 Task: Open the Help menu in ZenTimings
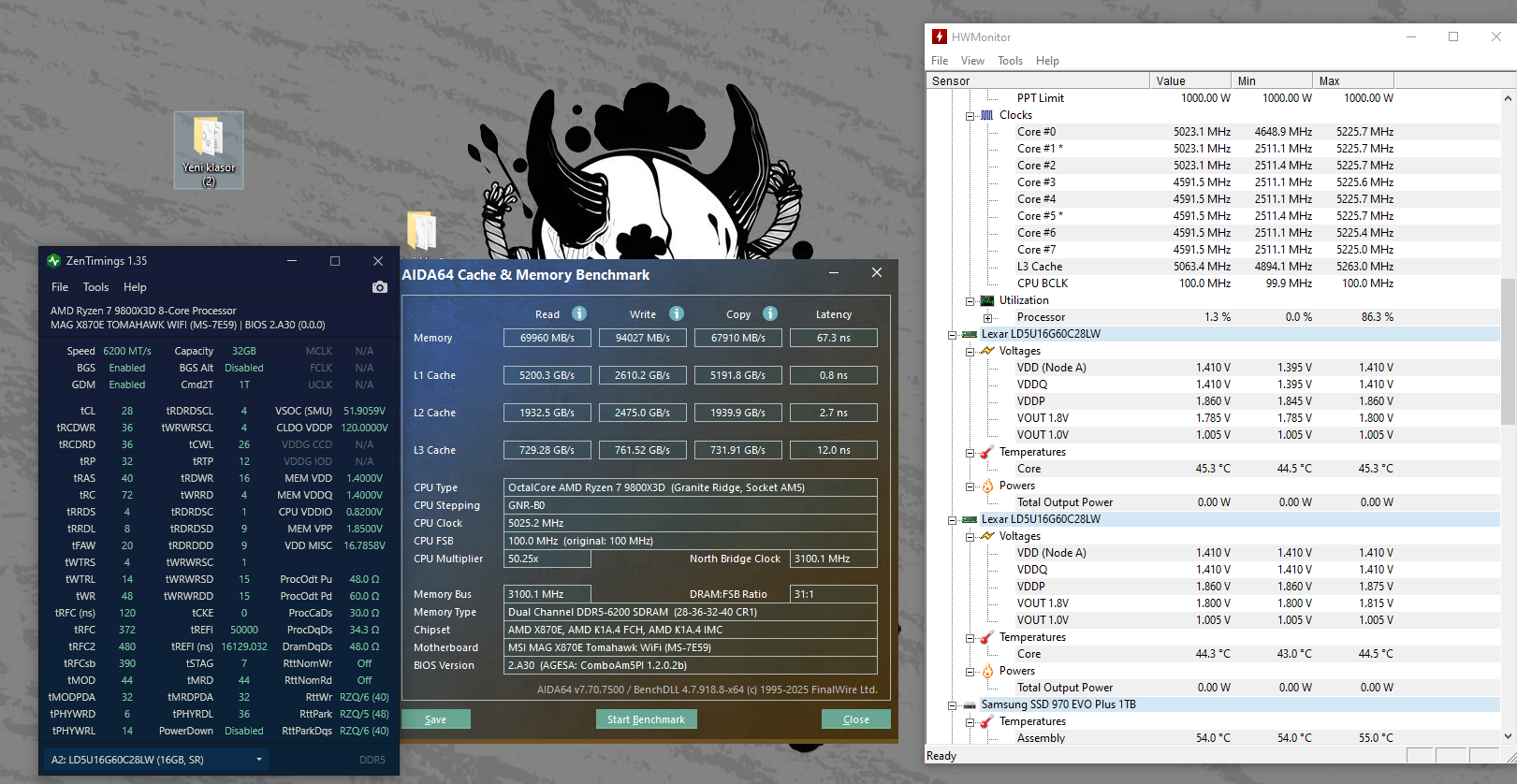point(135,287)
